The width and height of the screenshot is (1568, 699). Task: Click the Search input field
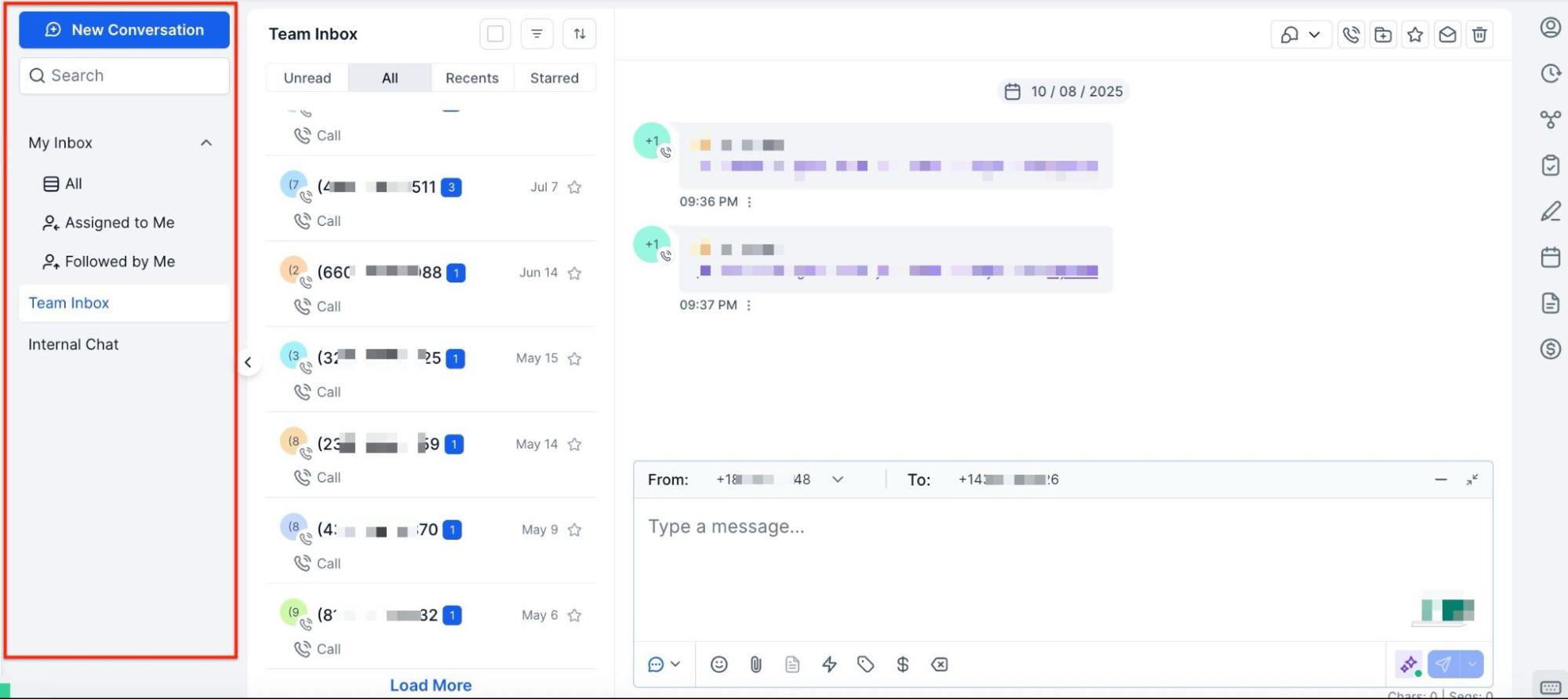(x=125, y=75)
